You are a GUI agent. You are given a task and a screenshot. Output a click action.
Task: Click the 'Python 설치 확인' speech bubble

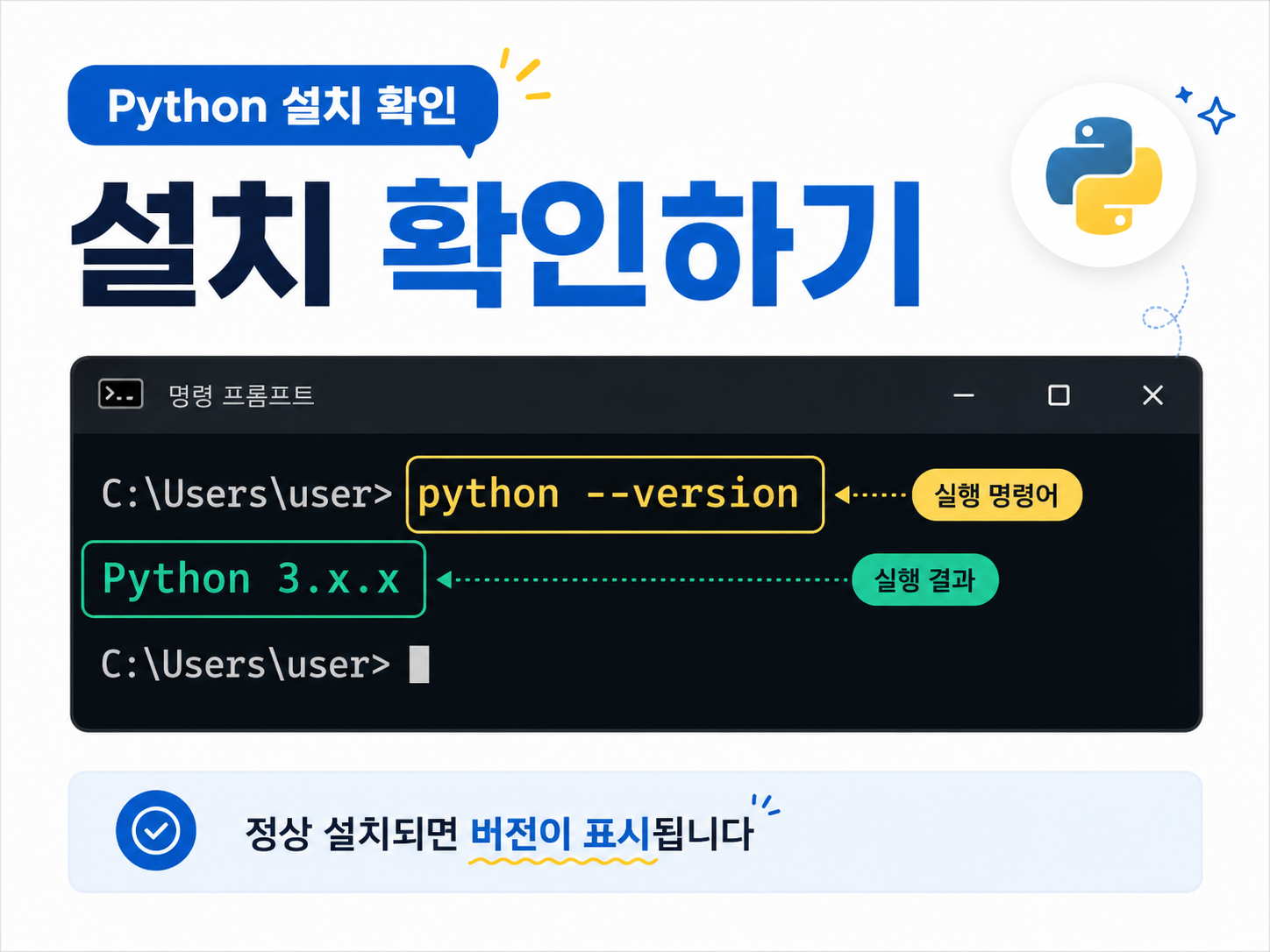282,106
